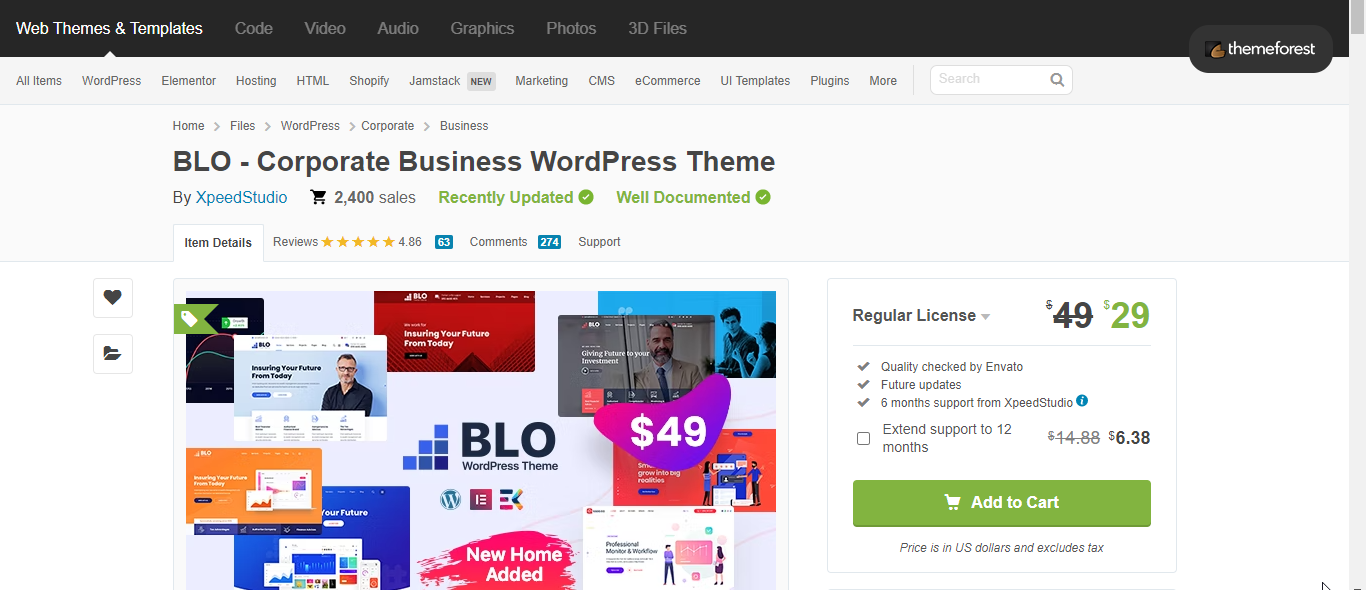Click the support info icon next to XpeedStudio
Image resolution: width=1366 pixels, height=590 pixels.
coord(1082,401)
